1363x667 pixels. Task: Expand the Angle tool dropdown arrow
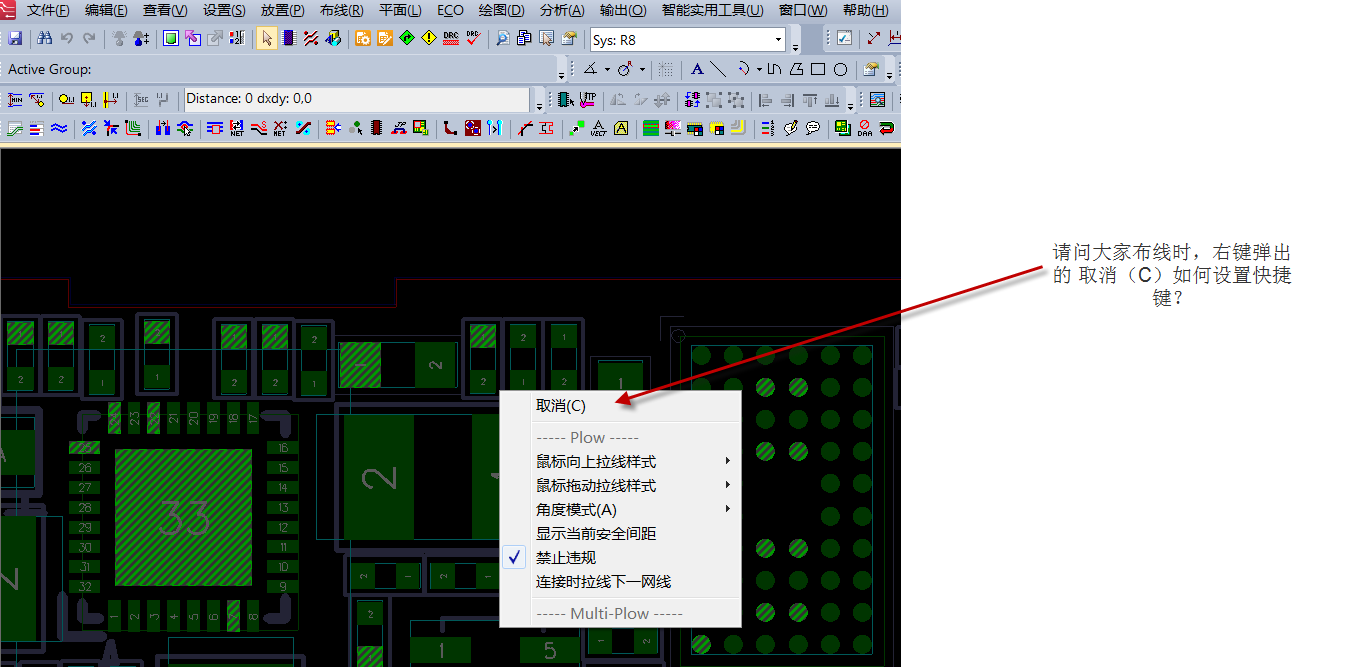point(607,70)
